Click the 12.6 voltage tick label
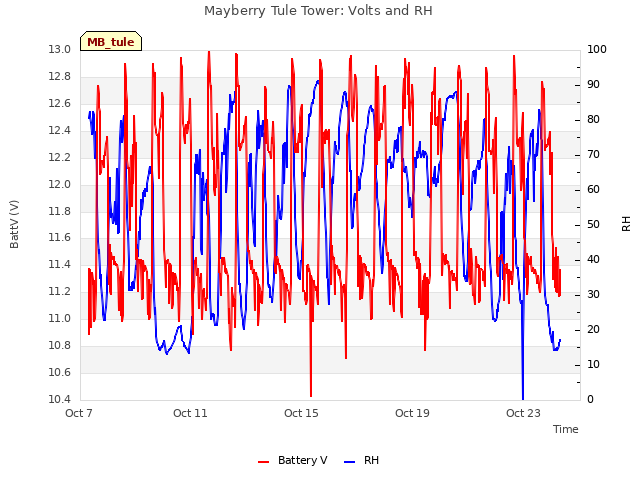640x480 pixels. (x=60, y=103)
